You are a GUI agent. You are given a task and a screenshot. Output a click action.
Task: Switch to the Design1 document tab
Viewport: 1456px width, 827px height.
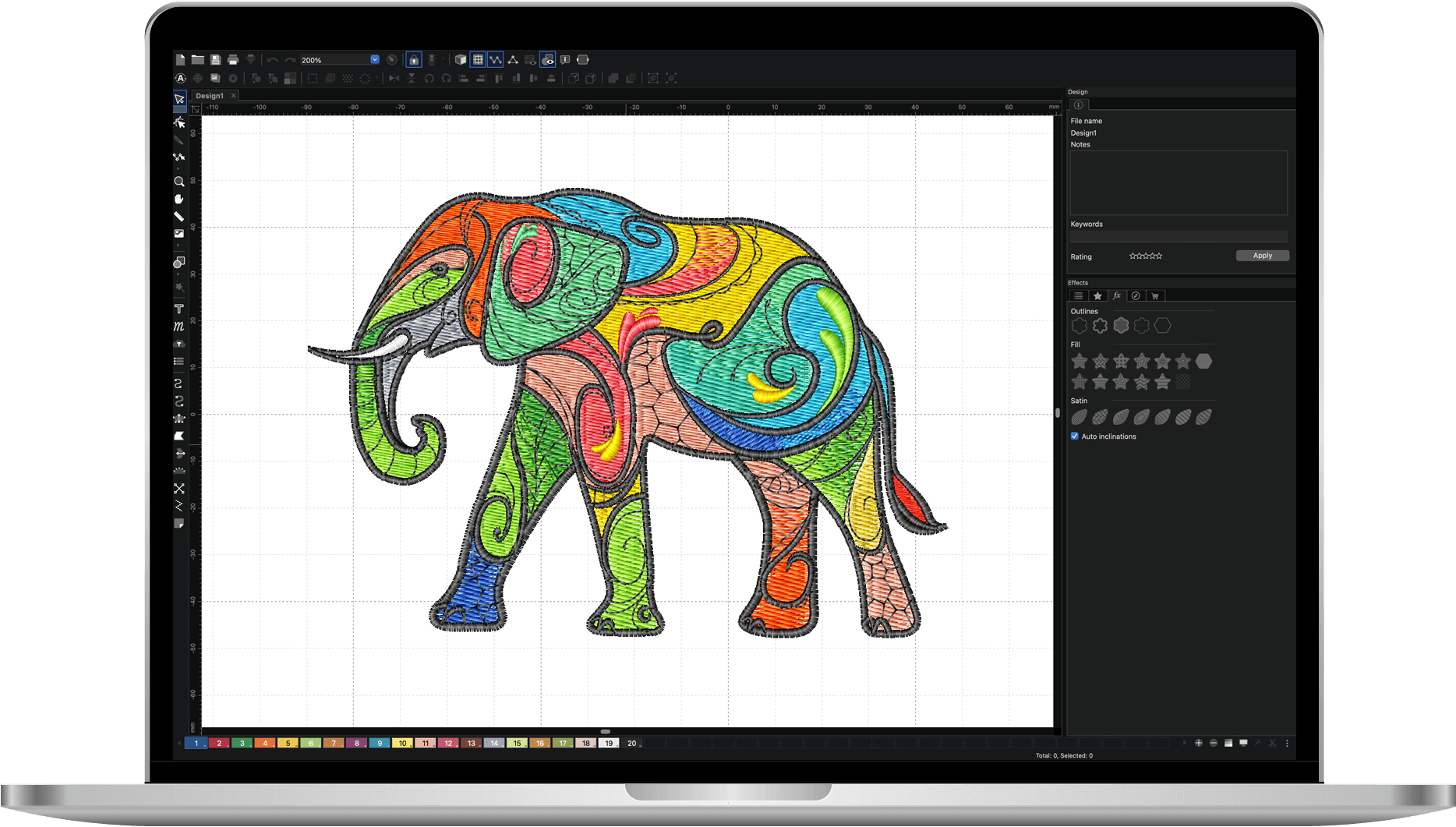pyautogui.click(x=209, y=96)
